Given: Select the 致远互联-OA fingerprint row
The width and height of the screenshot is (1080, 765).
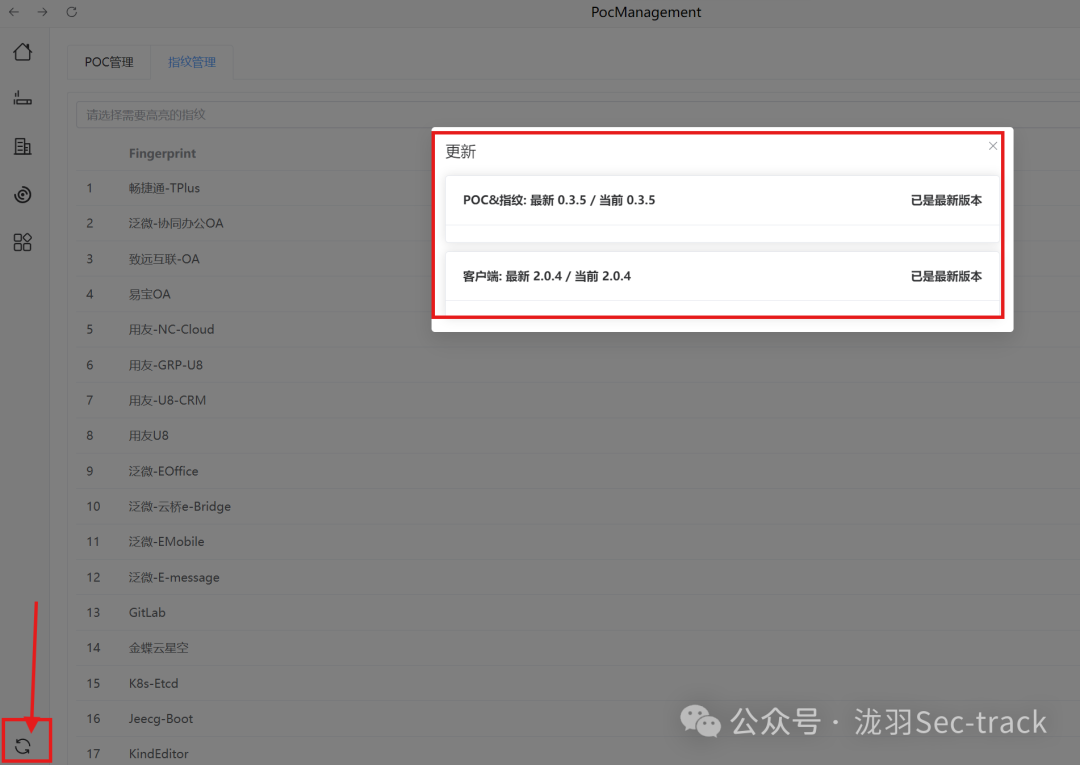Looking at the screenshot, I should (x=577, y=259).
